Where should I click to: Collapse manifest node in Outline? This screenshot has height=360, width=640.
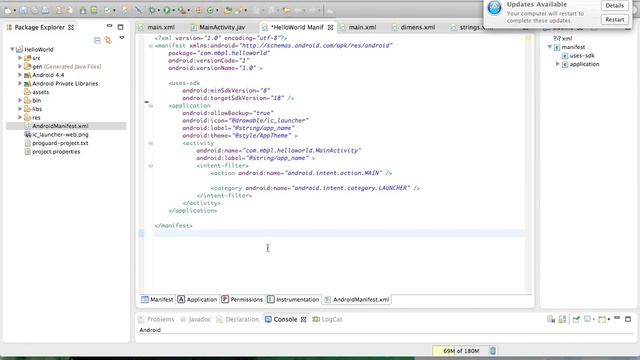click(549, 47)
